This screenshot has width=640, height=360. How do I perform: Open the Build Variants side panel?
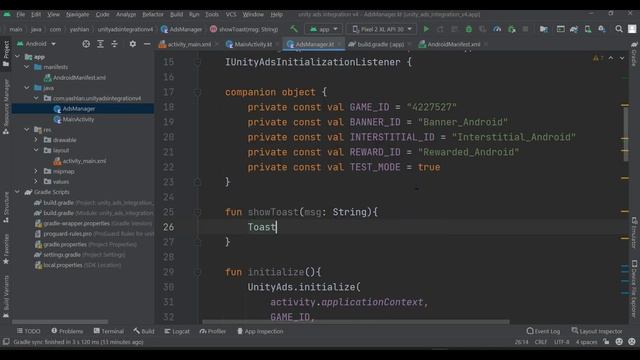(x=6, y=297)
